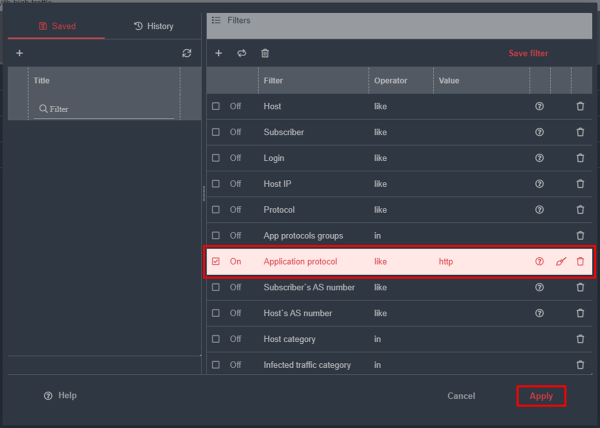Open help for the Host filter

[540, 106]
